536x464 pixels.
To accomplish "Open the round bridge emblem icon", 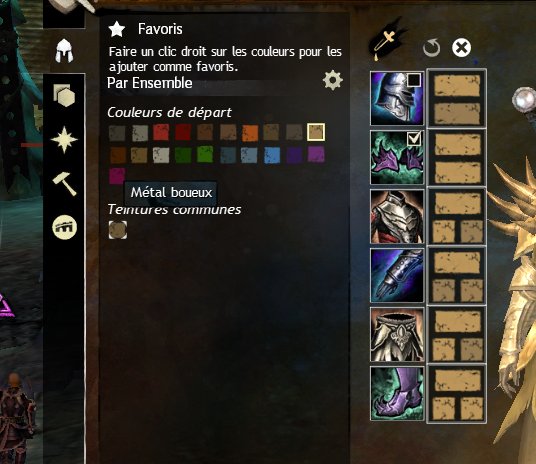I will point(64,227).
